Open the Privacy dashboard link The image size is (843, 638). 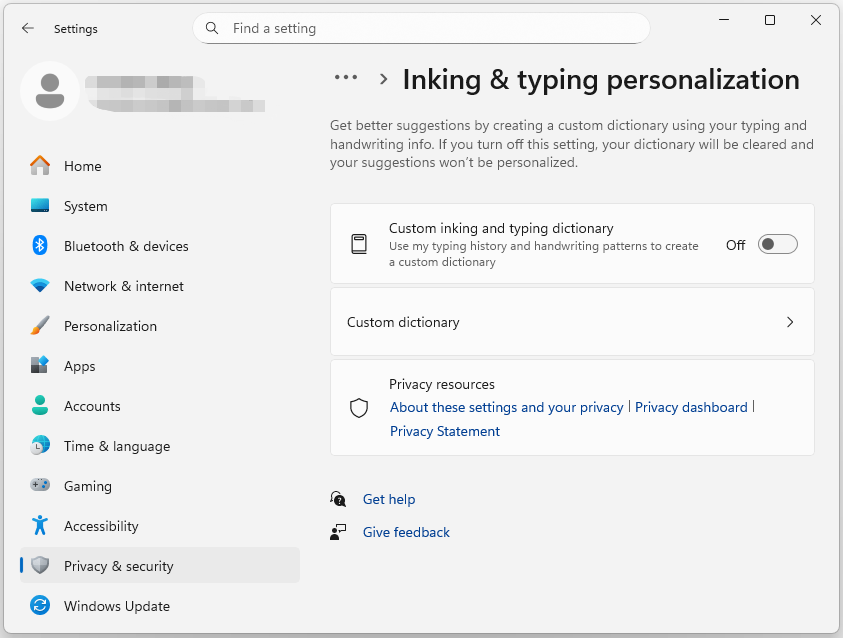point(691,407)
